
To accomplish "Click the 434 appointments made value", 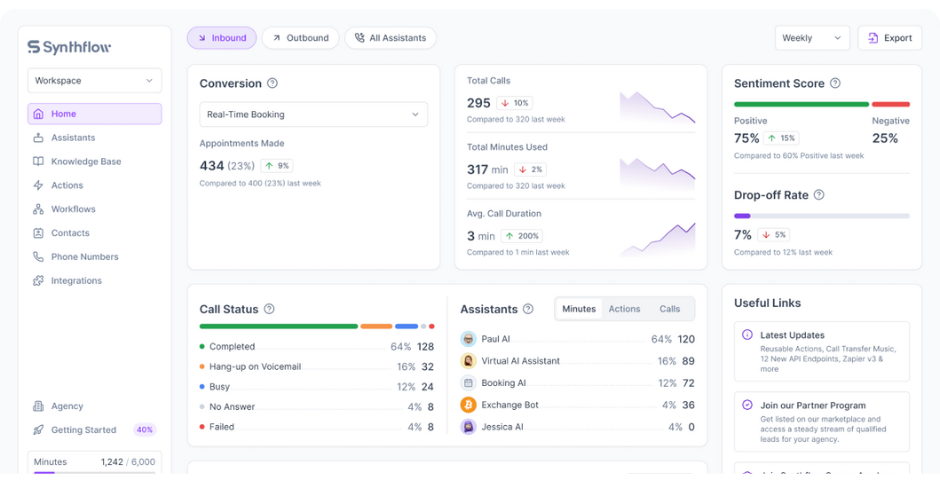I will (212, 166).
